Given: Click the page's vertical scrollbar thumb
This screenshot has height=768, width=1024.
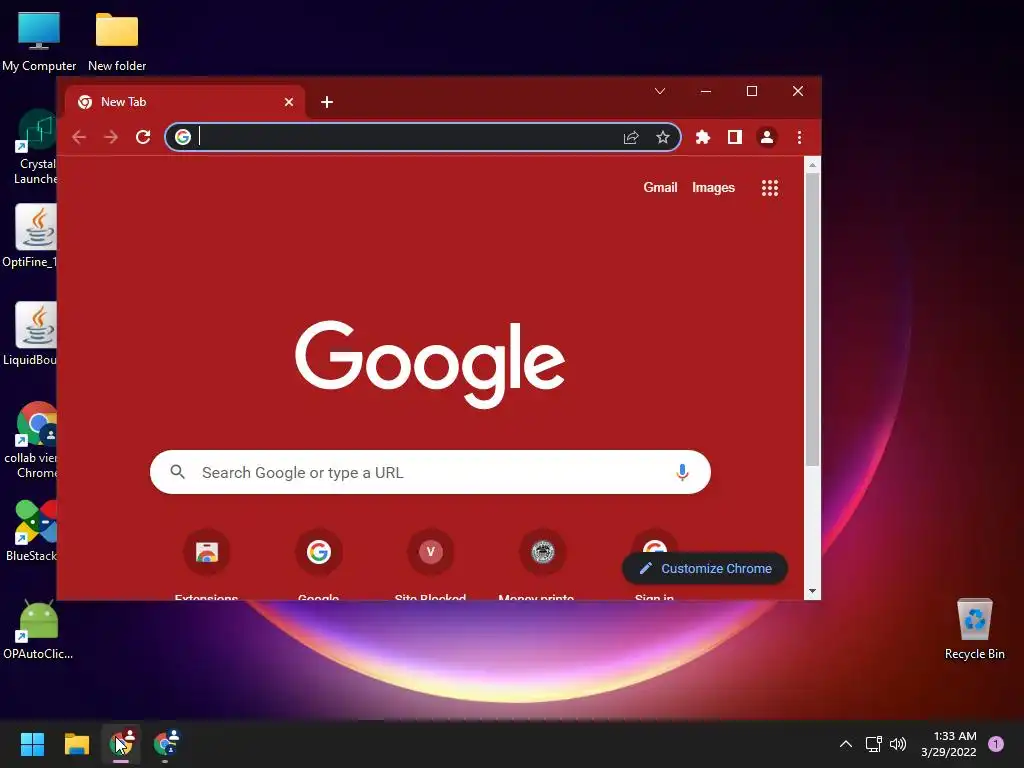Looking at the screenshot, I should coord(812,319).
